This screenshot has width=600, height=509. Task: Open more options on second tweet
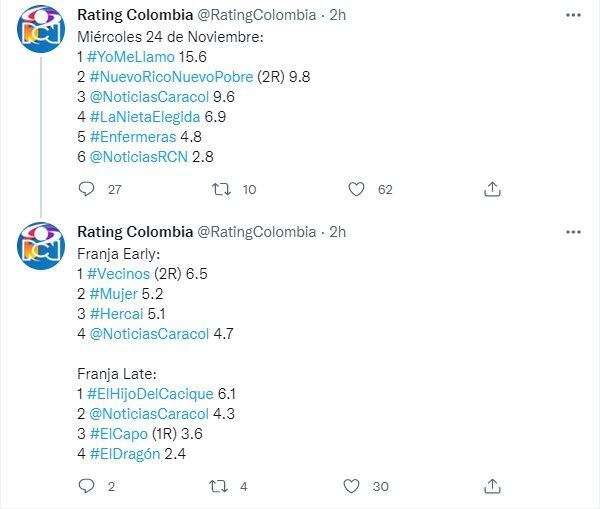[x=572, y=232]
